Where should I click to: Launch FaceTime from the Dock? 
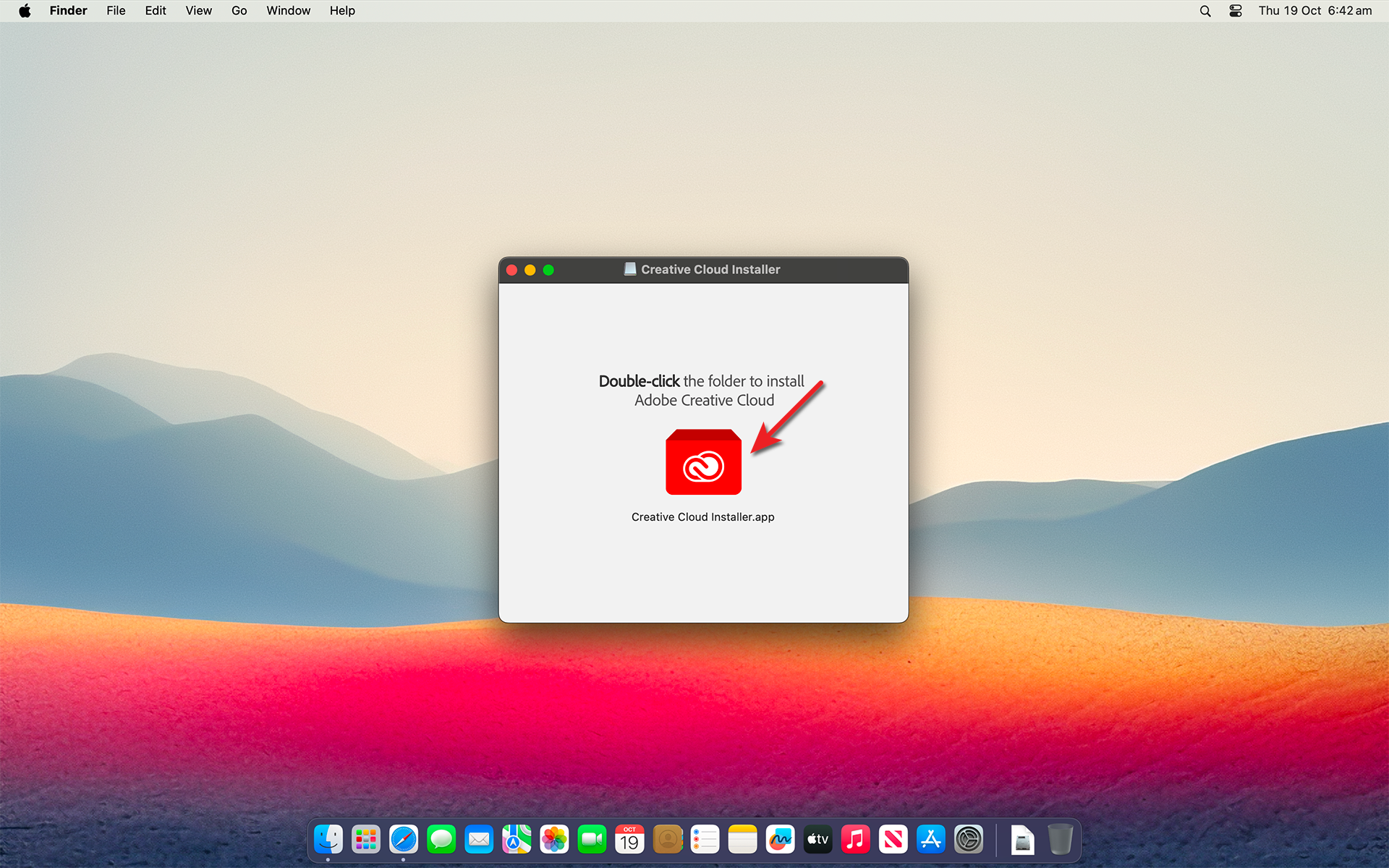(592, 839)
